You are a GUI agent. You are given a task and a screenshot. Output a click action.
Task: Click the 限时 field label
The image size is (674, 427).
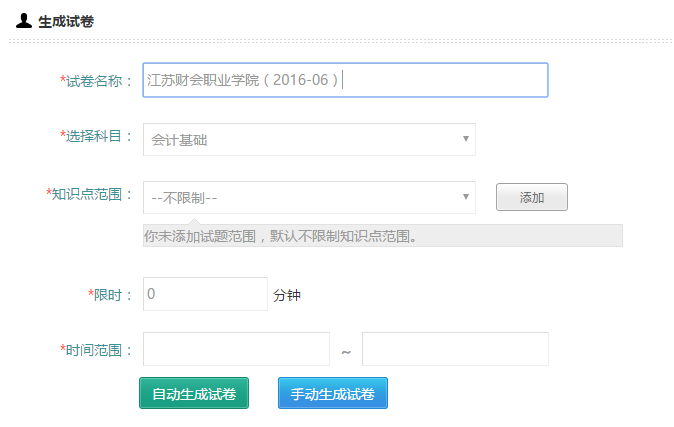pos(111,295)
